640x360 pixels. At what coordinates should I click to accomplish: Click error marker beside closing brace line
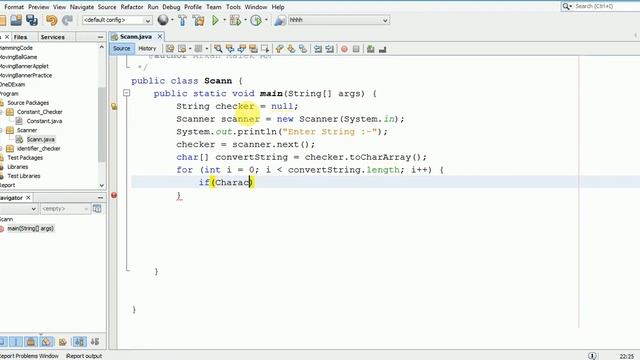click(x=114, y=195)
